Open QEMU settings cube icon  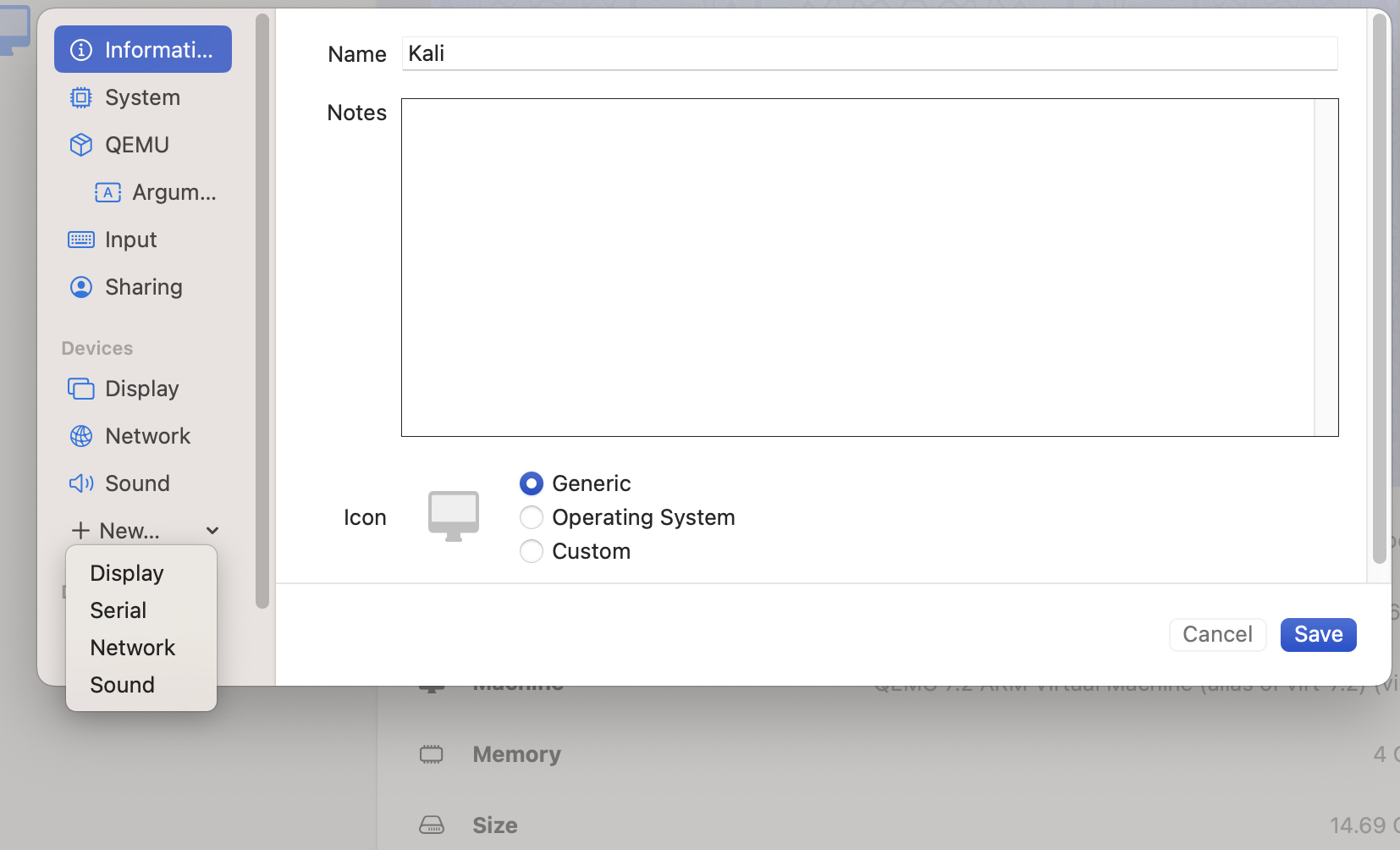click(x=81, y=145)
